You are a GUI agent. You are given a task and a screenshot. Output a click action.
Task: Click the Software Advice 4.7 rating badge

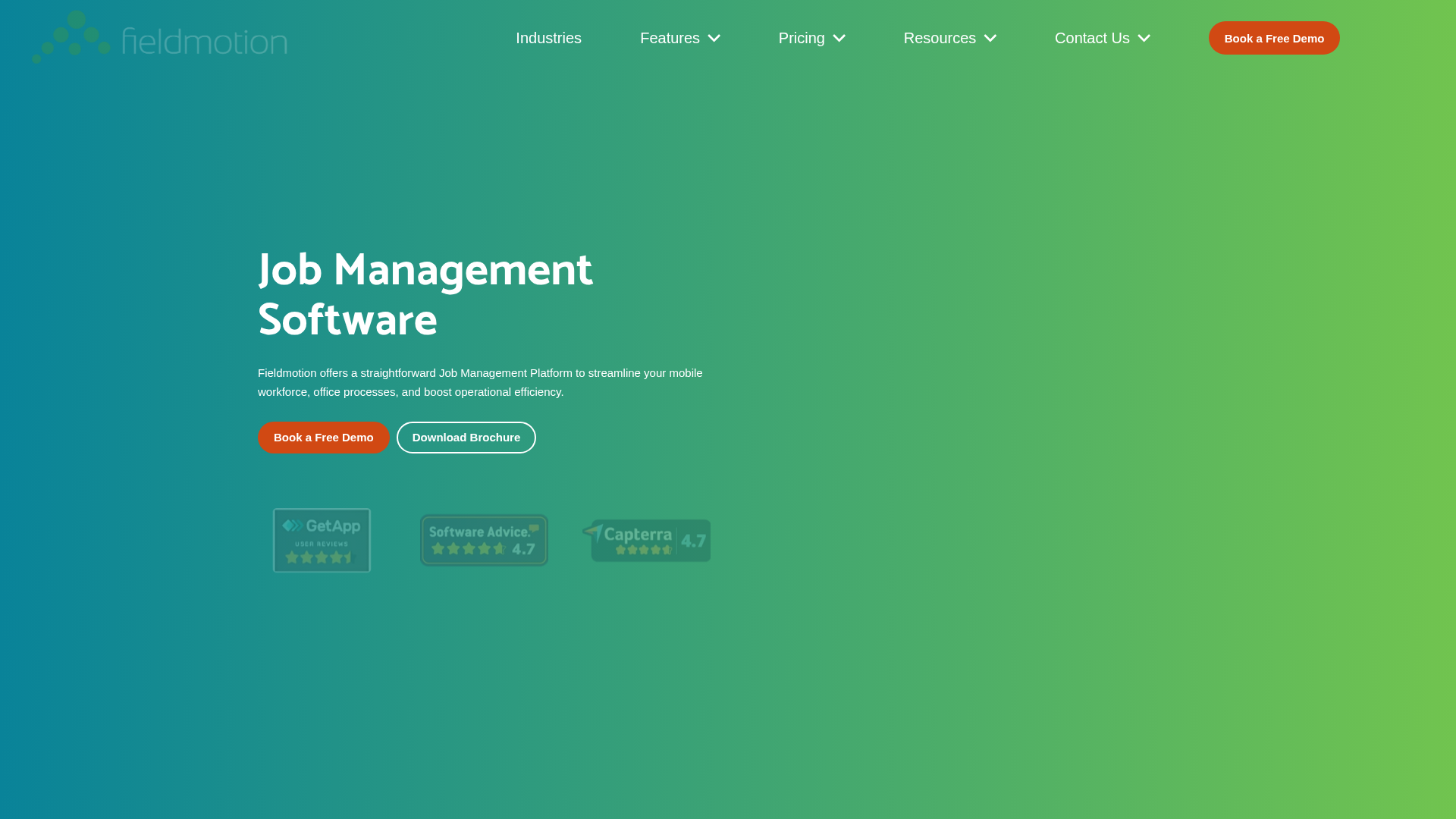pos(483,540)
